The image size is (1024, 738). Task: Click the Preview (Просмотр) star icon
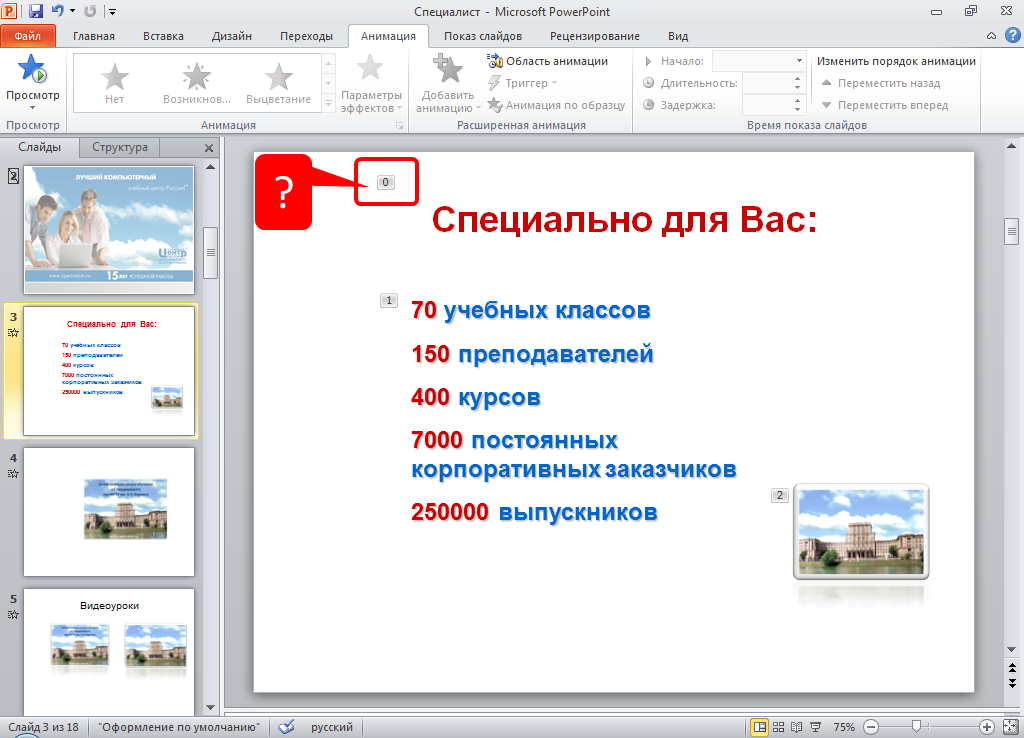[x=33, y=72]
